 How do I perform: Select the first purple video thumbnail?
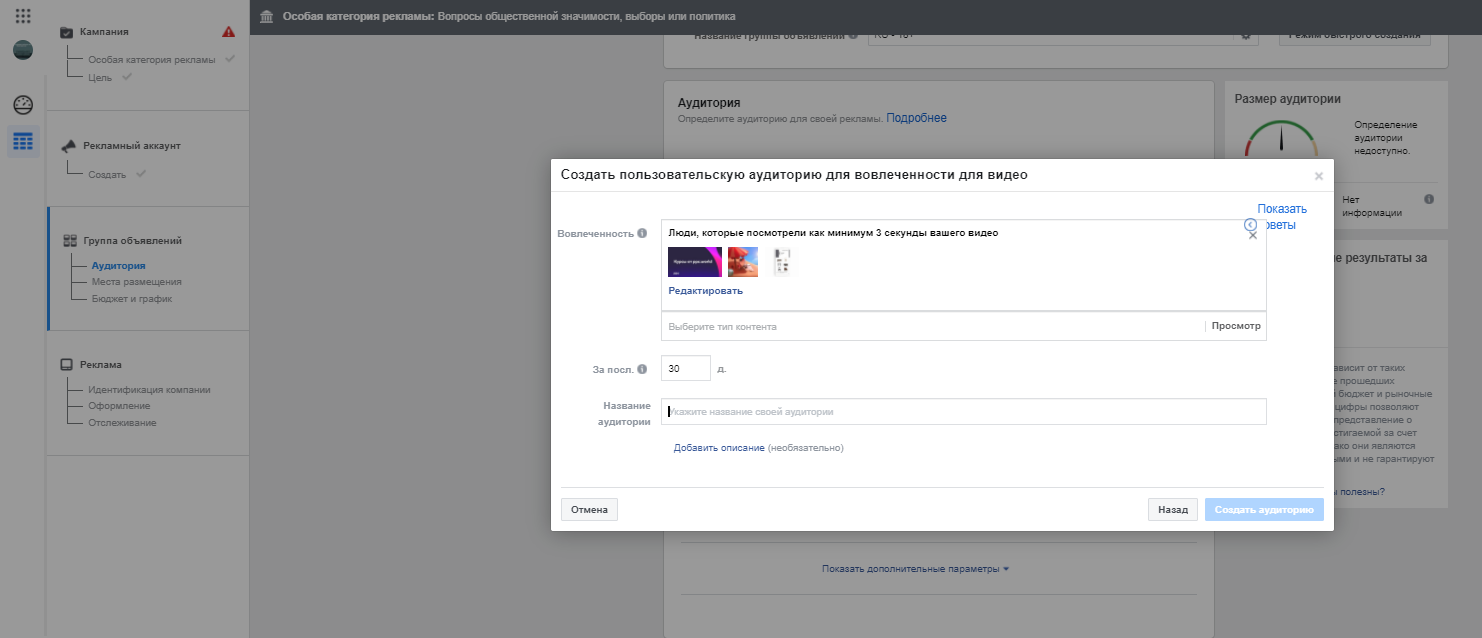pos(695,262)
